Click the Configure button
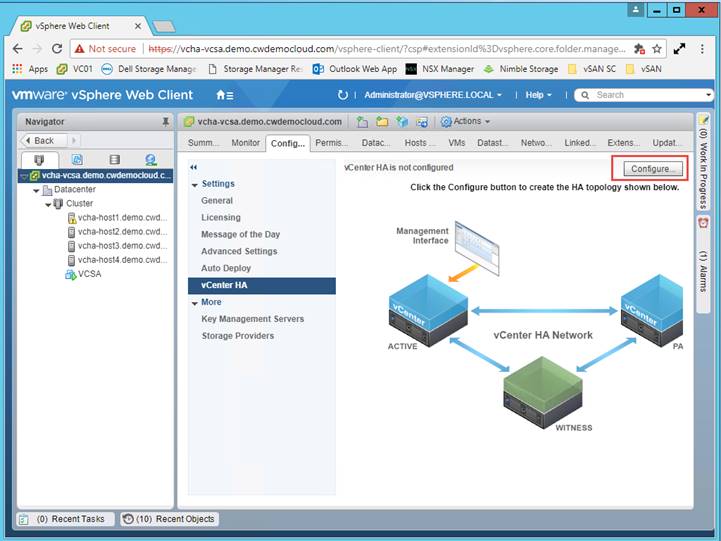The height and width of the screenshot is (541, 721). coord(652,169)
